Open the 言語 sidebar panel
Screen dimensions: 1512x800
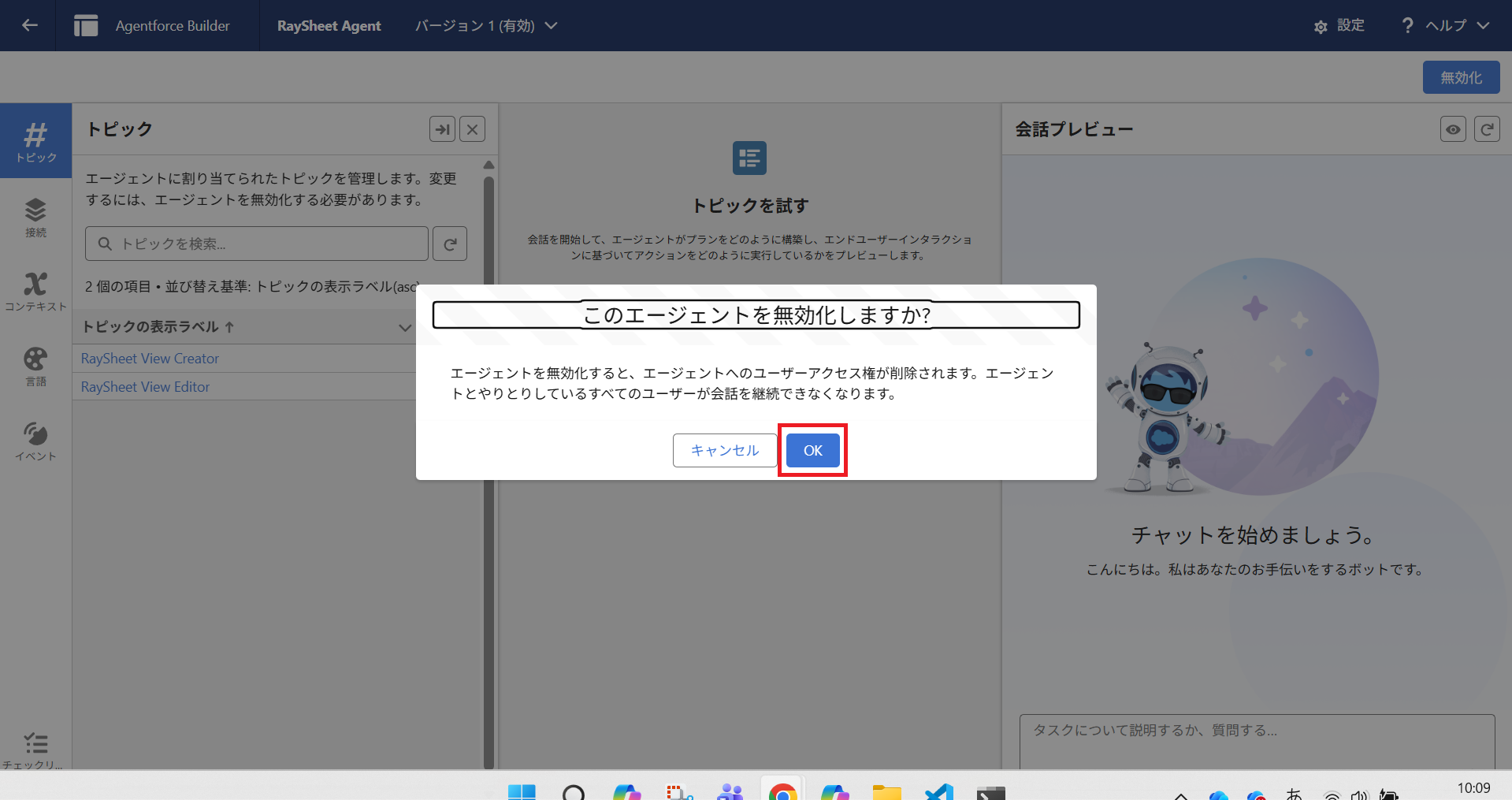click(x=35, y=367)
